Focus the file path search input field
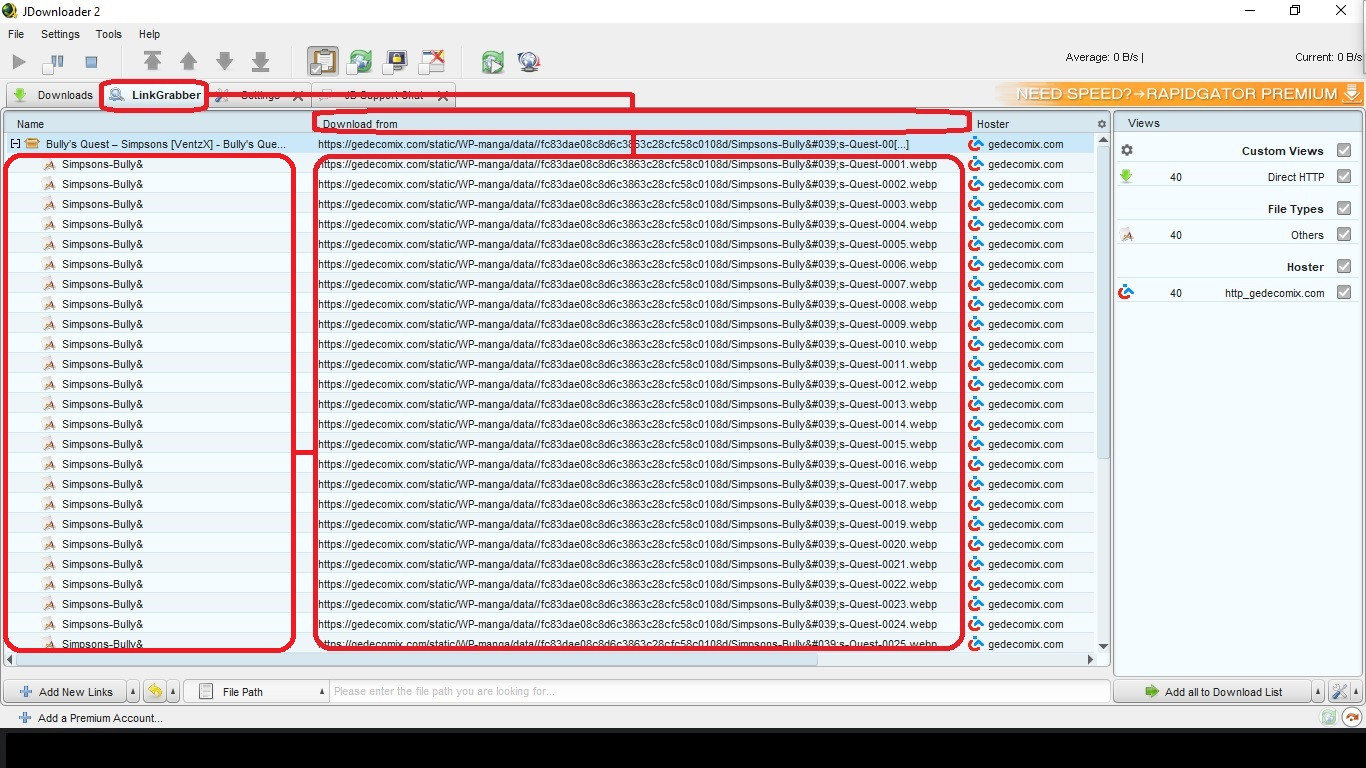The width and height of the screenshot is (1366, 768). click(720, 692)
